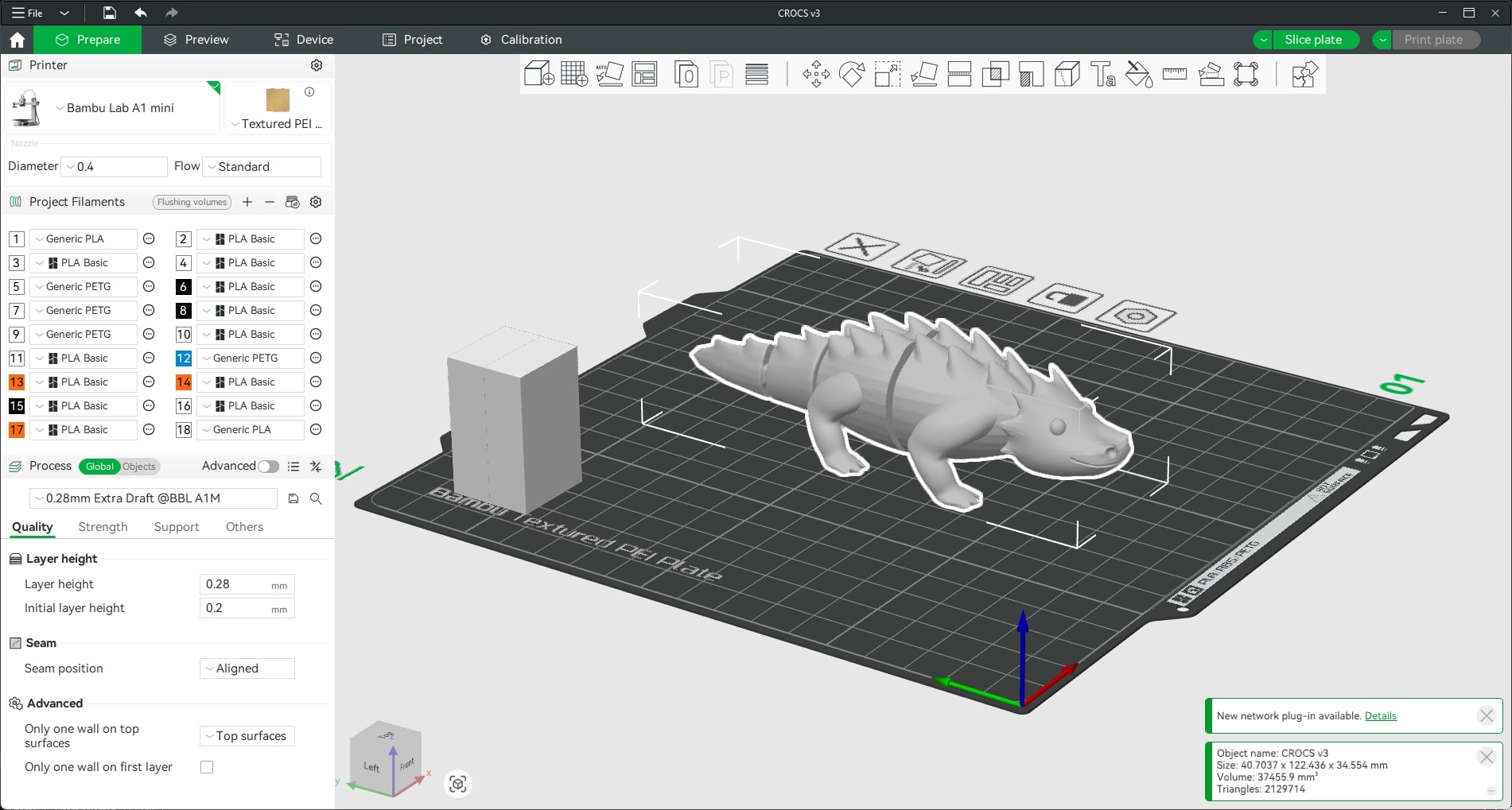Image resolution: width=1512 pixels, height=810 pixels.
Task: Select the Text shape tool
Action: [1102, 74]
